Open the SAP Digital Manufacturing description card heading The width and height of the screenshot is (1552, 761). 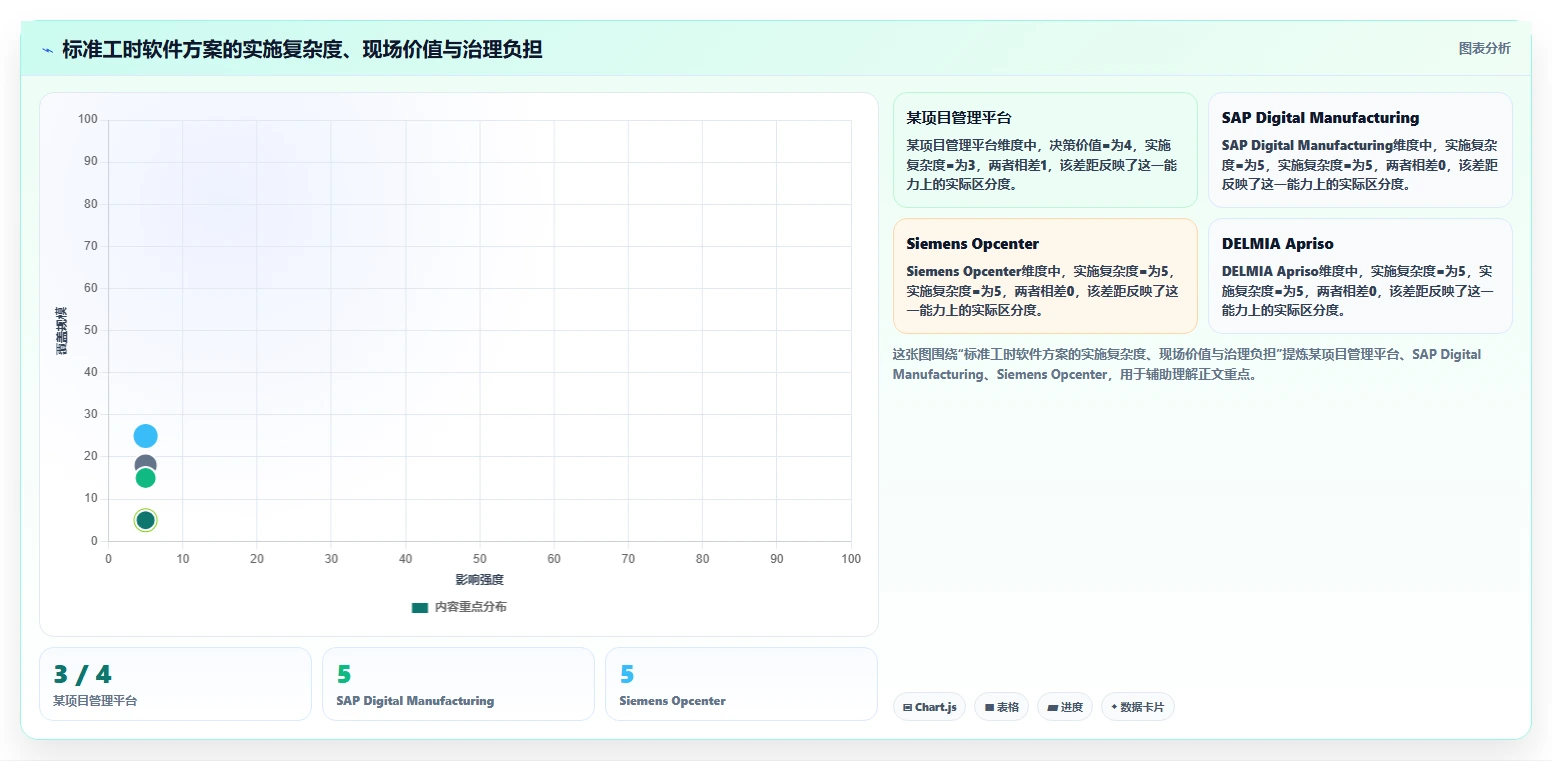(x=1320, y=118)
